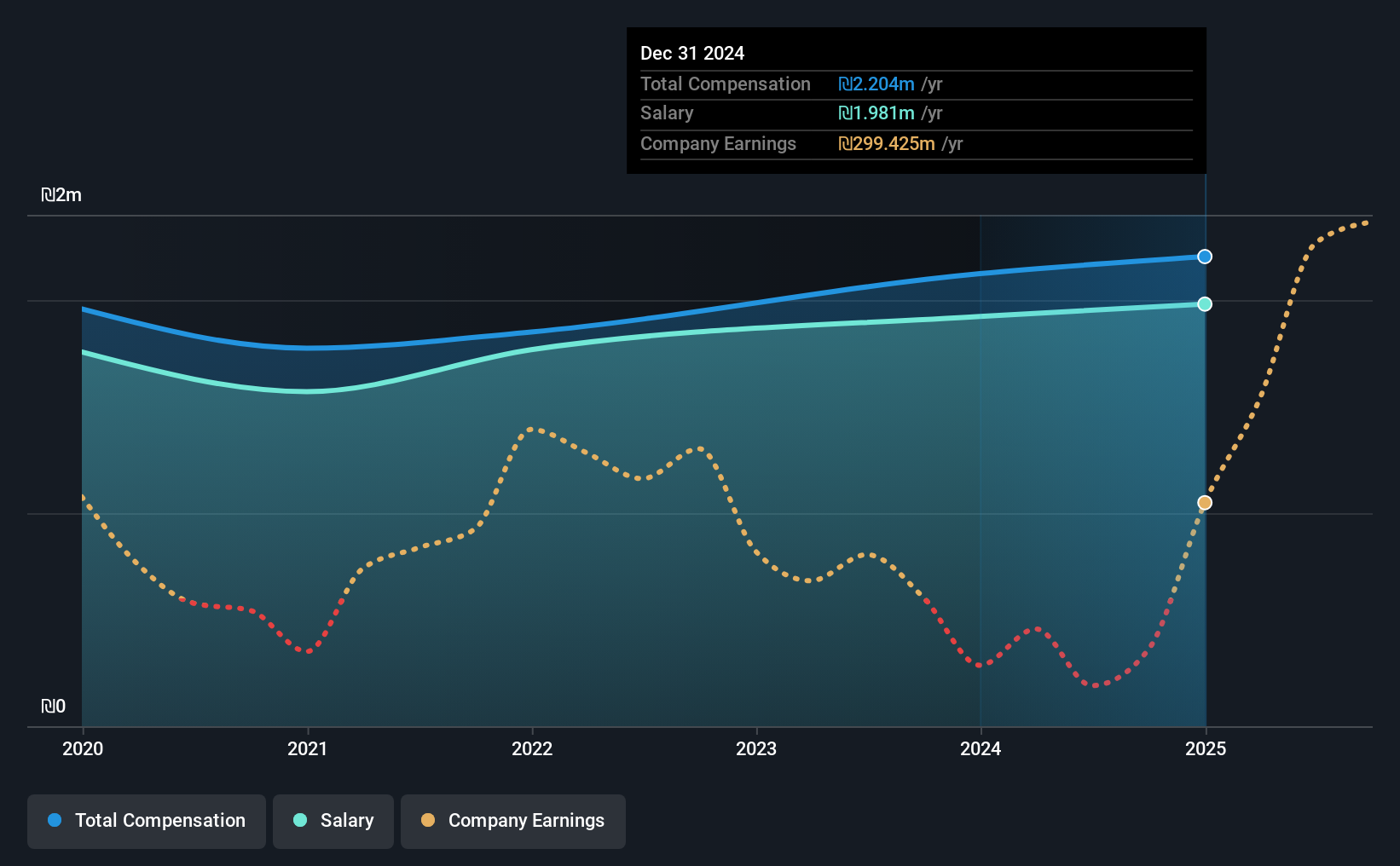Screen dimensions: 1400x866
Task: Click the Company Earnings tooltip row label
Action: point(718,143)
